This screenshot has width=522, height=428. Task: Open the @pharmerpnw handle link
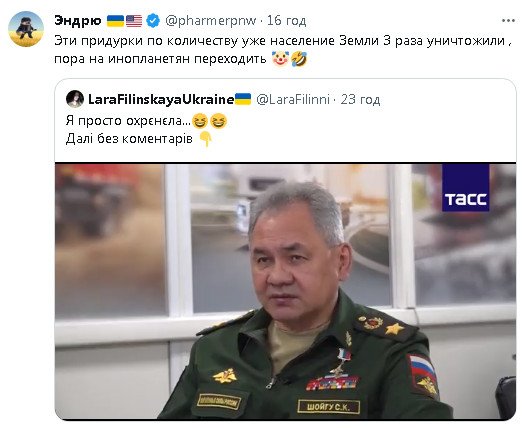211,21
